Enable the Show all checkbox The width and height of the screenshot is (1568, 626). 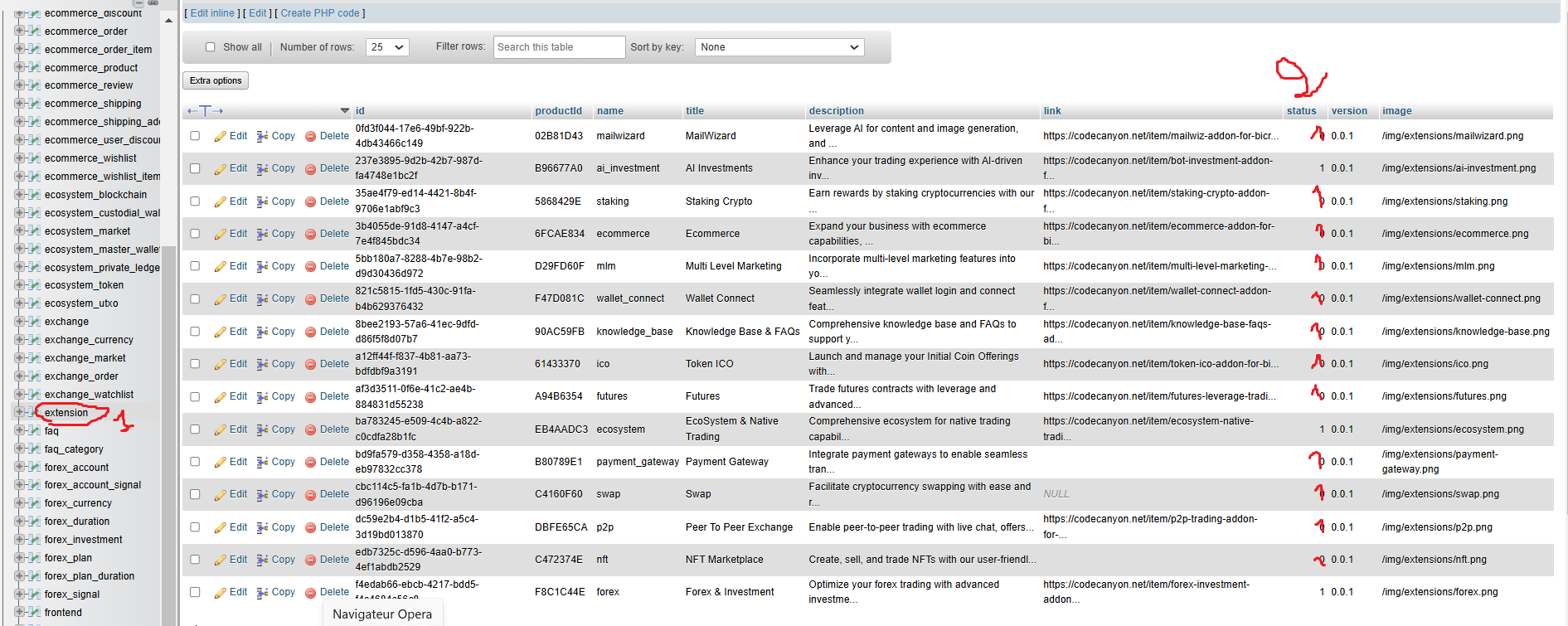coord(210,47)
